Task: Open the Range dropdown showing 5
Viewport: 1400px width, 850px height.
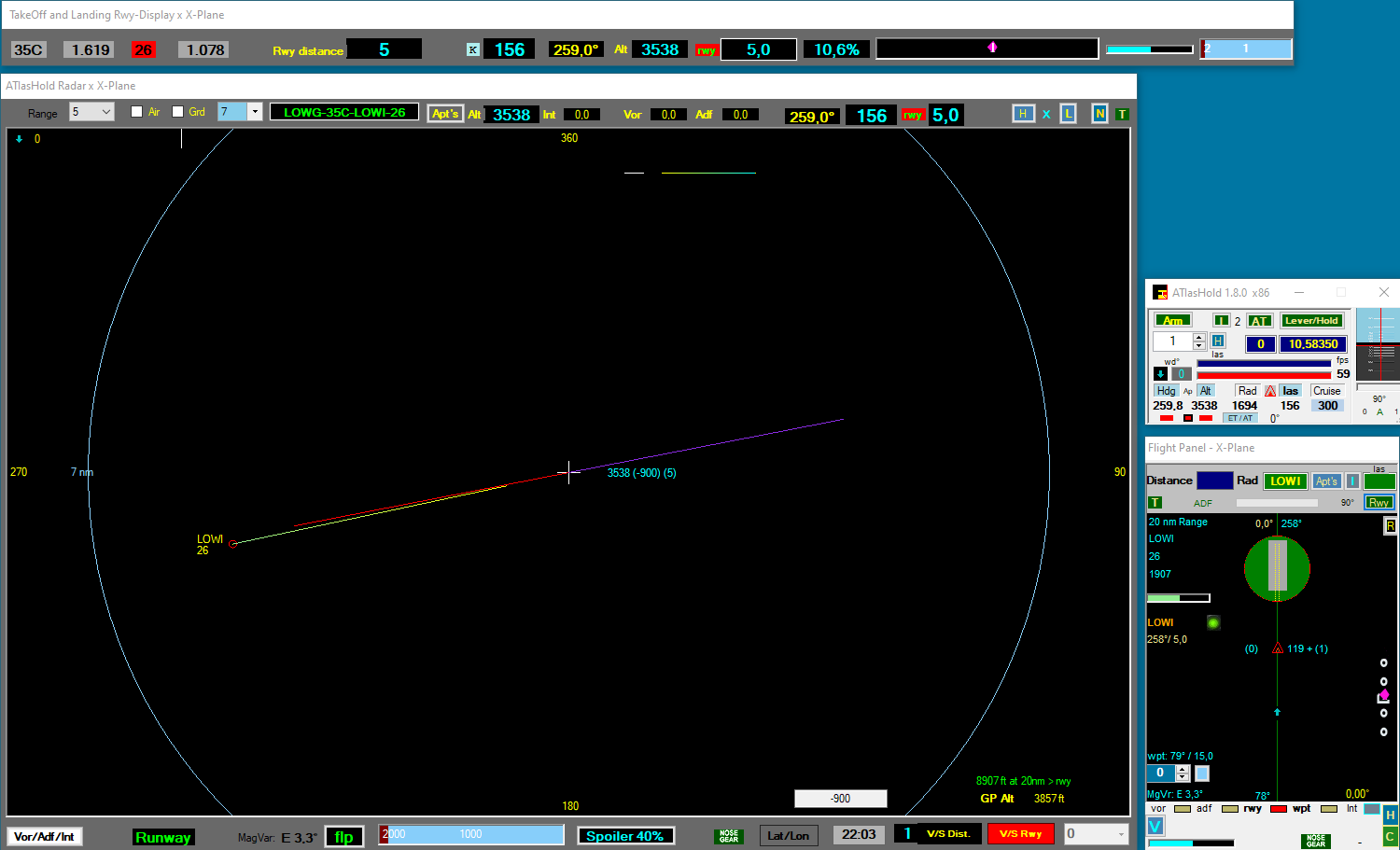Action: [91, 112]
